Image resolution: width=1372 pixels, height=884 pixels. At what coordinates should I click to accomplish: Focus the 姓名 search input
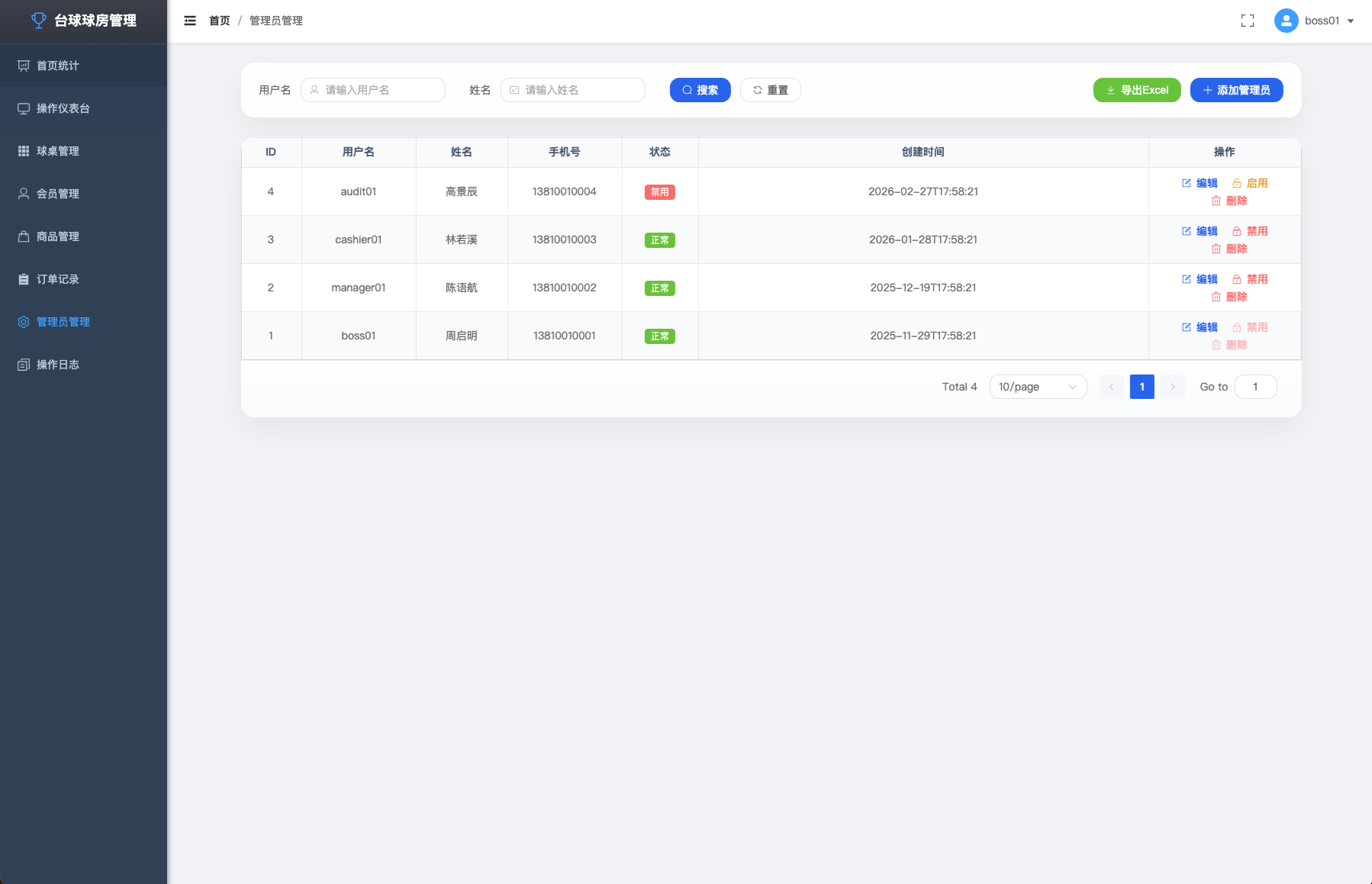(x=573, y=90)
